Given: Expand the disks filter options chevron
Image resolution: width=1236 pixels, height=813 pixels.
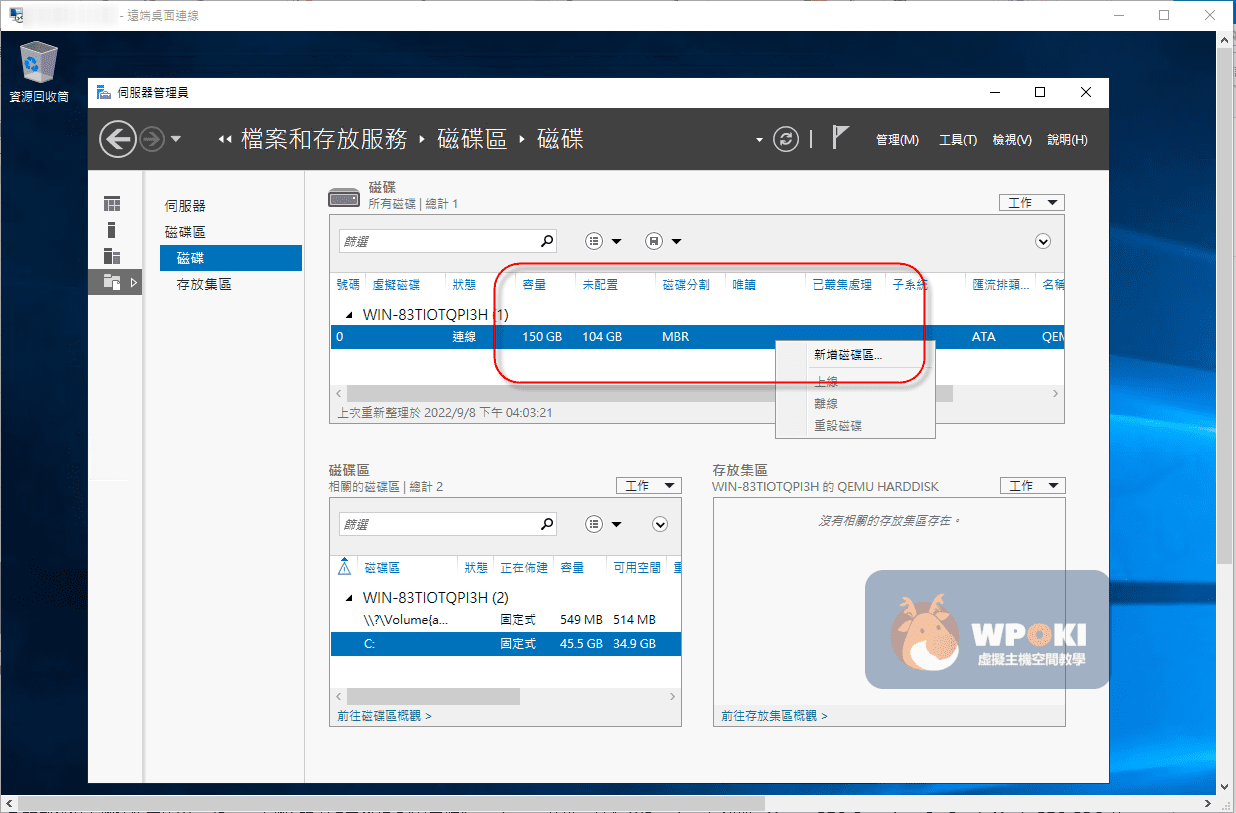Looking at the screenshot, I should tap(1043, 241).
